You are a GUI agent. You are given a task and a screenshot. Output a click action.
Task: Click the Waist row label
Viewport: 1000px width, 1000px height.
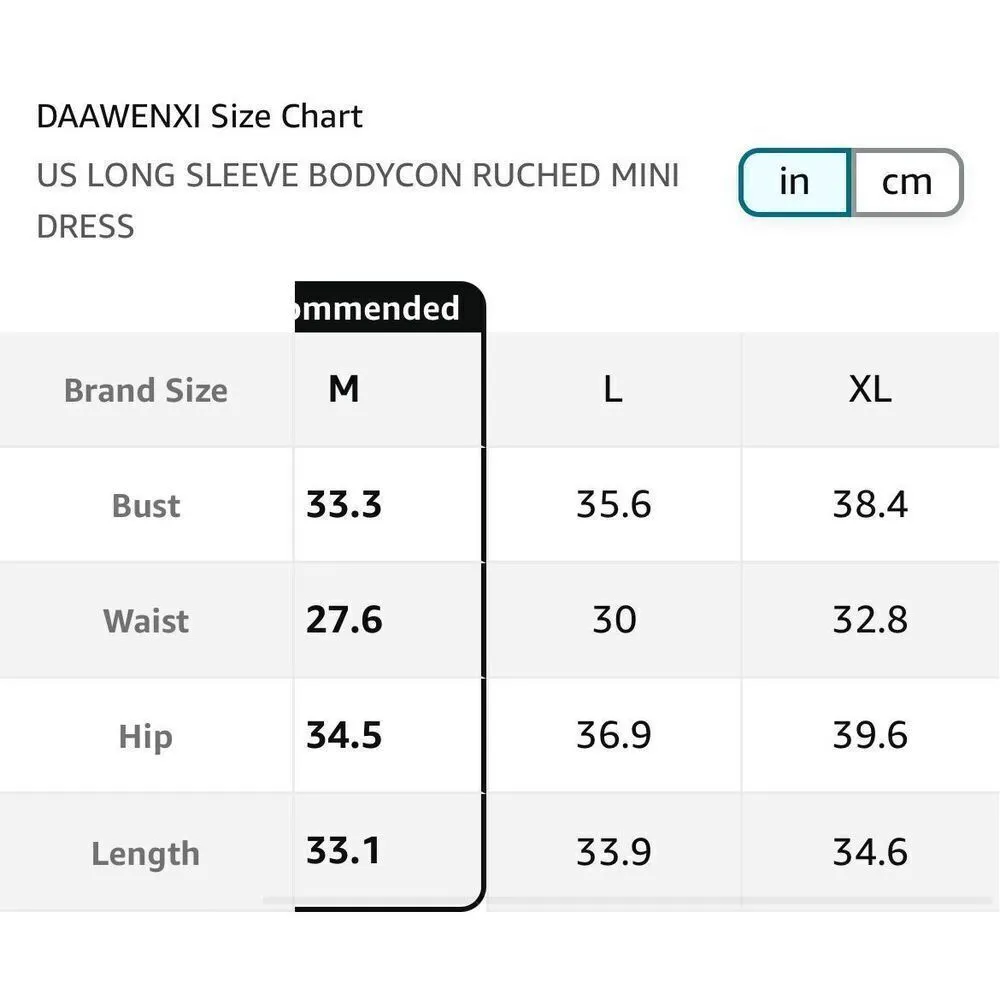(146, 621)
